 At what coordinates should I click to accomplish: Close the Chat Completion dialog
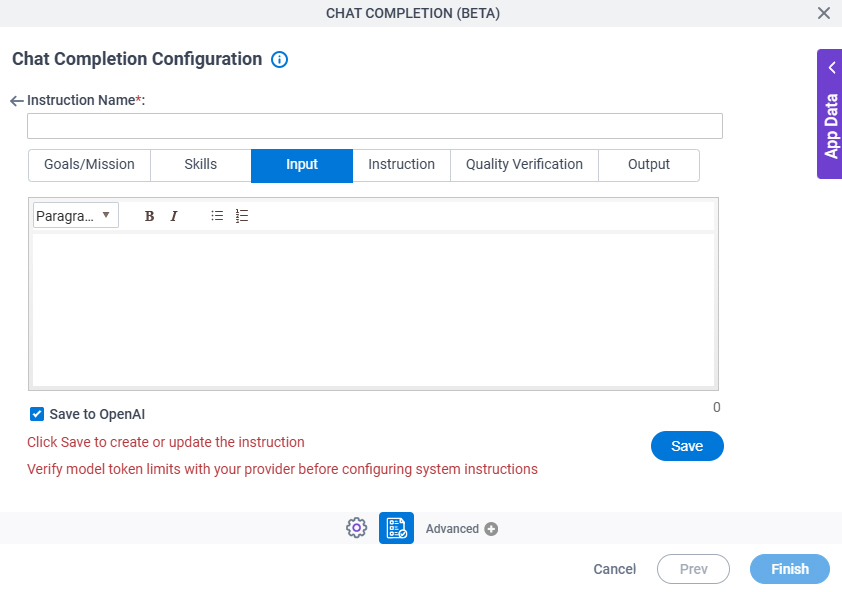coord(824,13)
